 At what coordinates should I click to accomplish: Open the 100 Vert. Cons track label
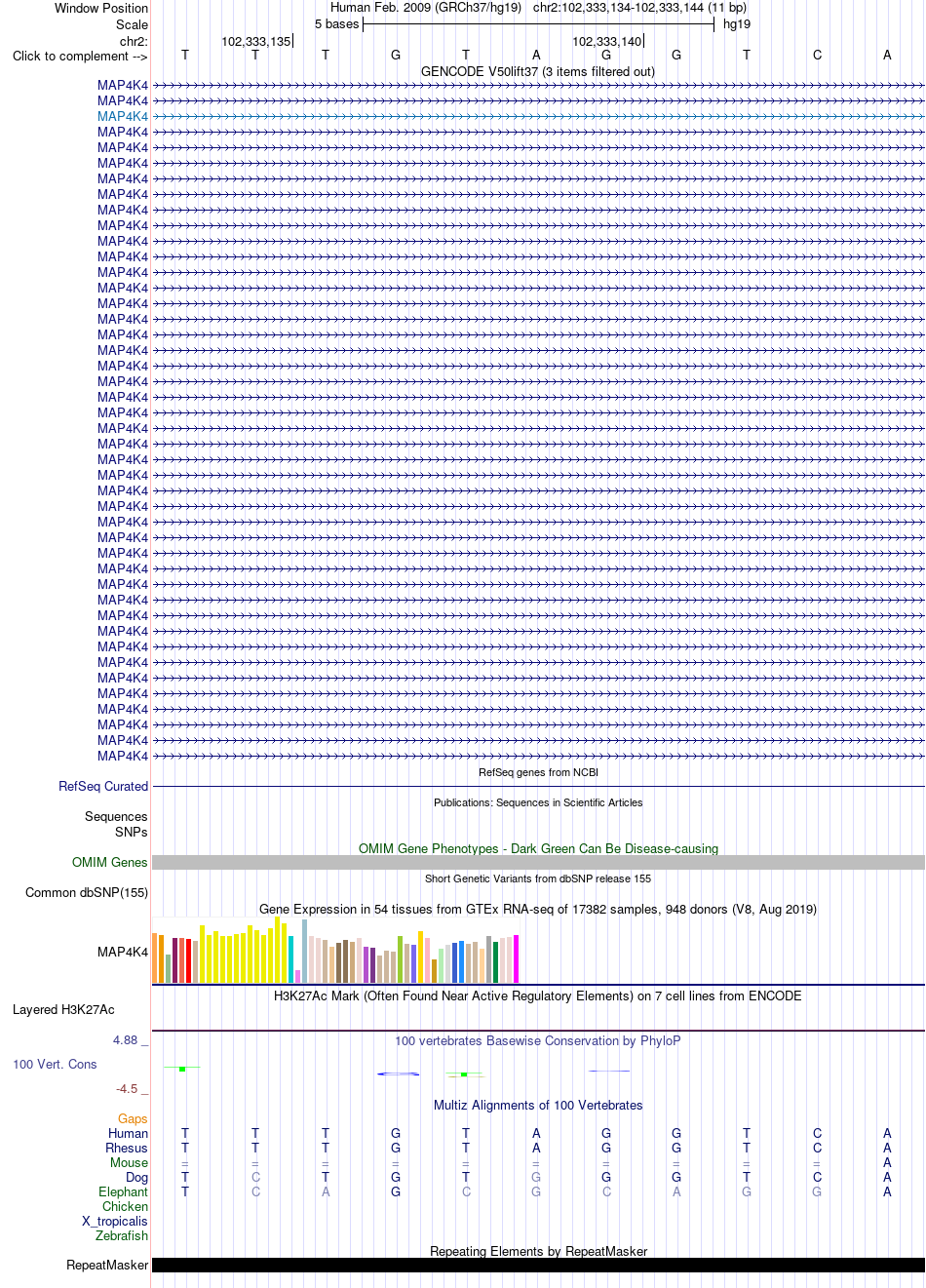55,1064
